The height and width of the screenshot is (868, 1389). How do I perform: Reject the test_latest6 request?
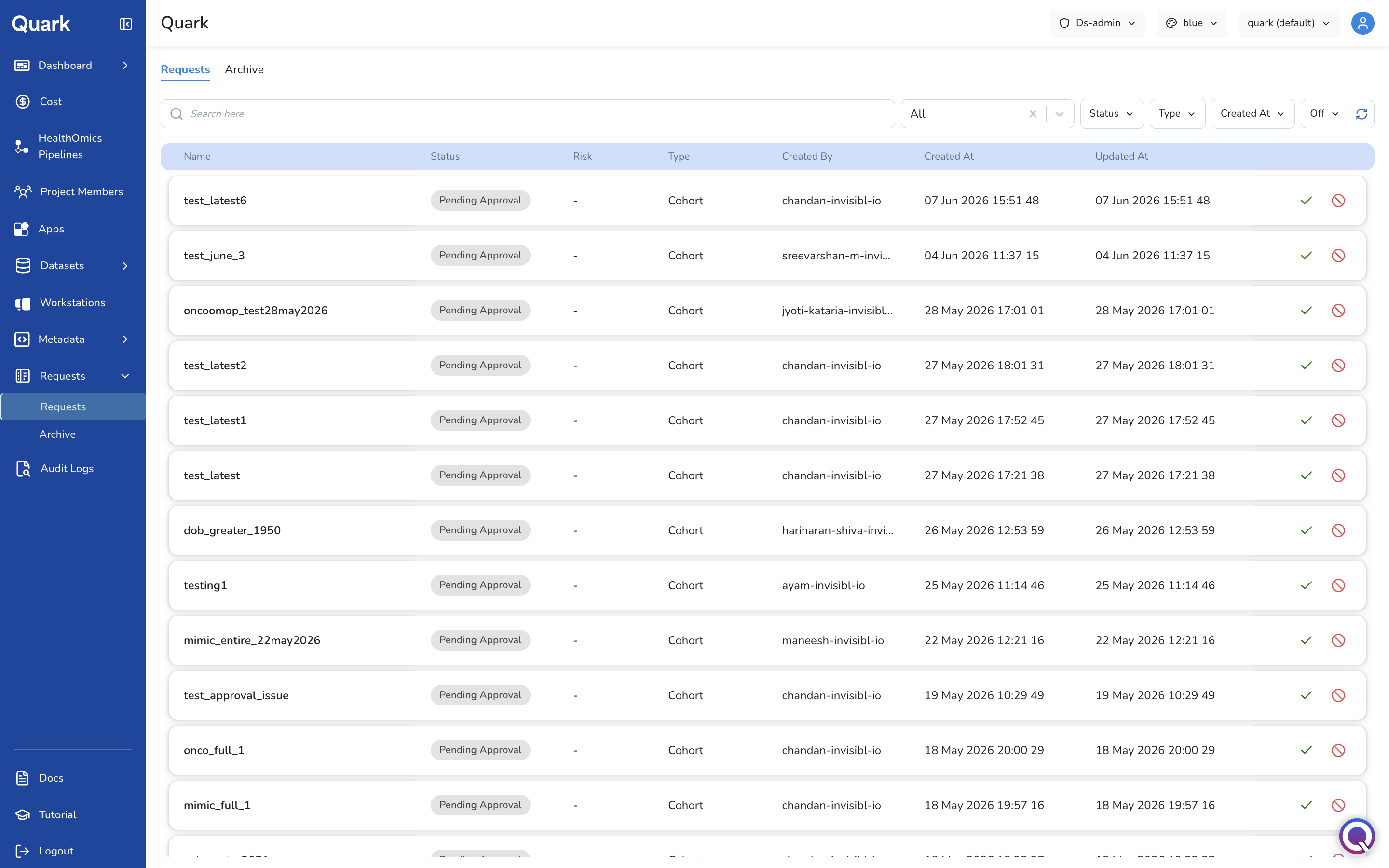click(x=1338, y=200)
